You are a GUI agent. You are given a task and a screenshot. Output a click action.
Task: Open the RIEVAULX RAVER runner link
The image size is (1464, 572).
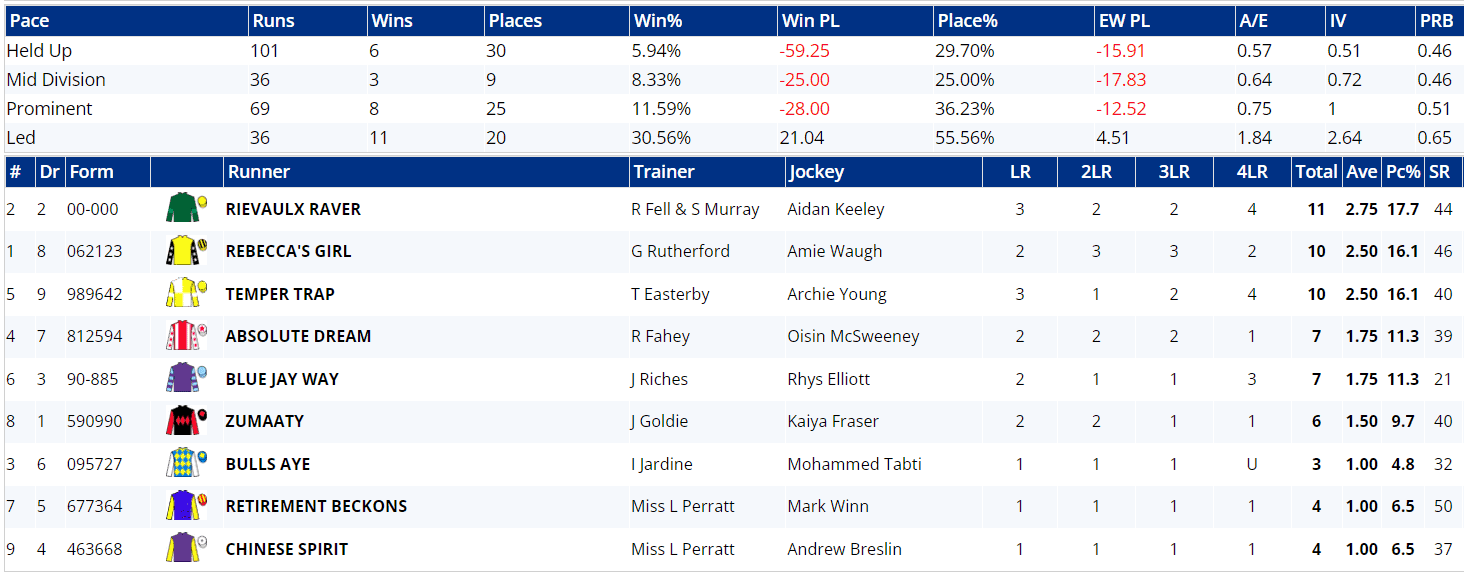[293, 209]
